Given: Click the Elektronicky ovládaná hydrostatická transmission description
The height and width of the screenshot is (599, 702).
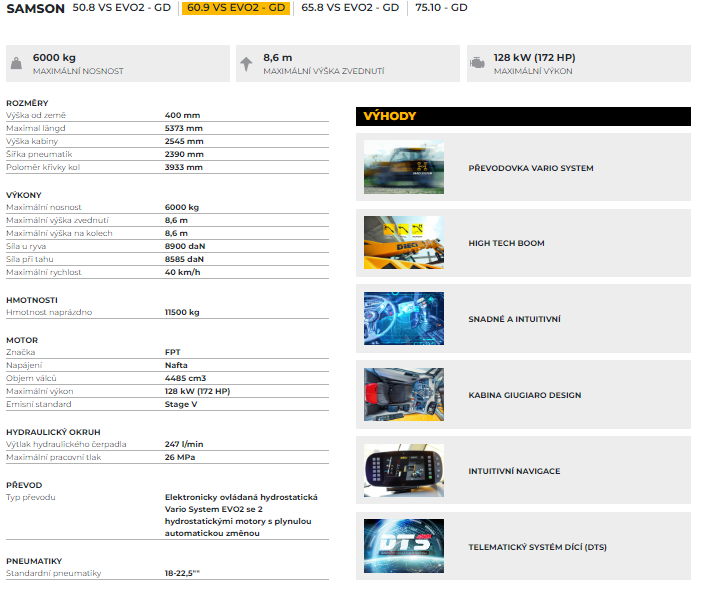Looking at the screenshot, I should pos(241,515).
